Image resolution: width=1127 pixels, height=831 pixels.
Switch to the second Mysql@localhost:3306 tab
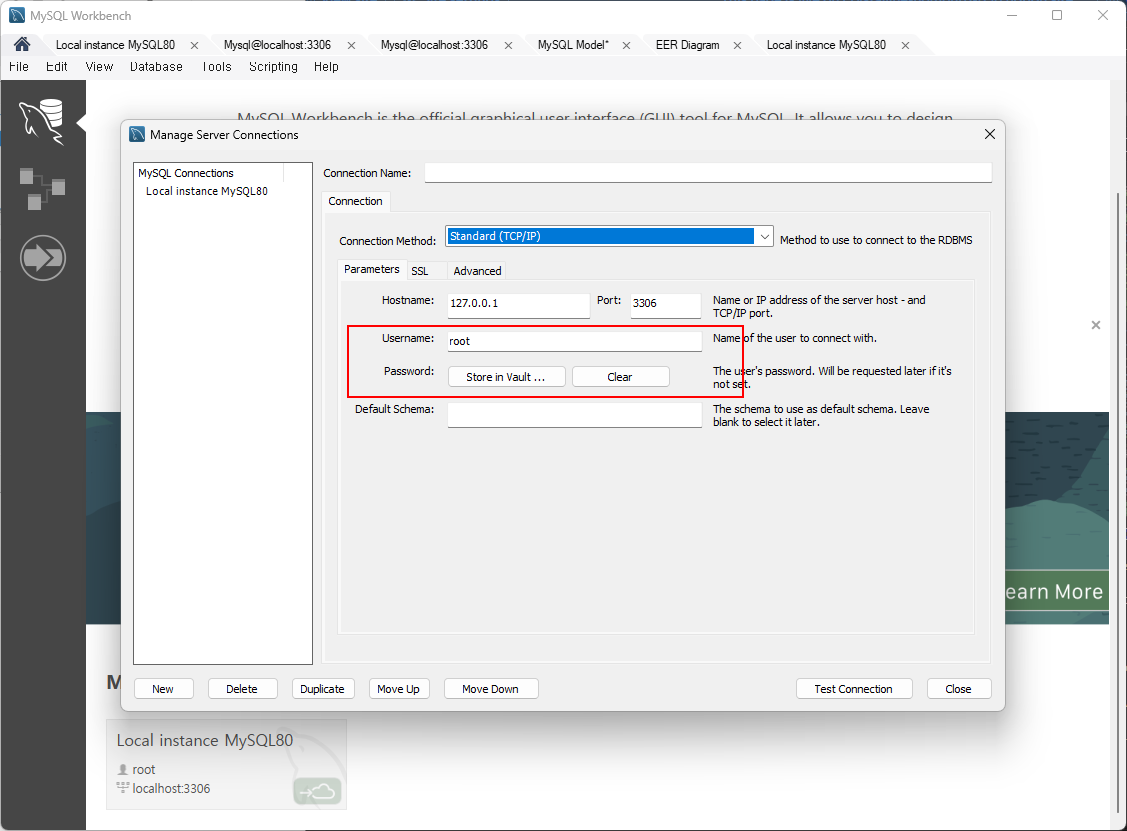point(434,45)
